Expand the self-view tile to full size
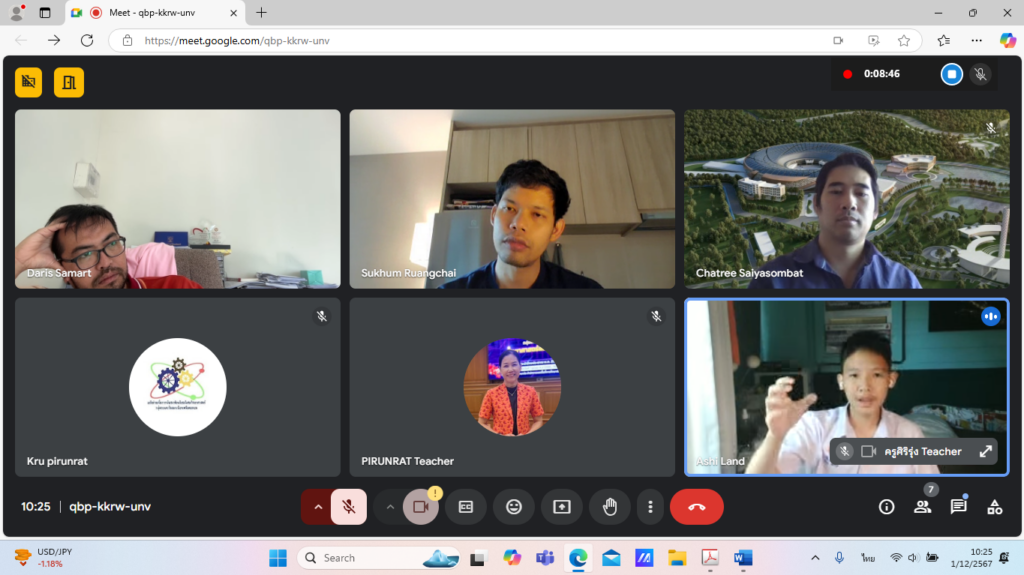 pos(985,451)
